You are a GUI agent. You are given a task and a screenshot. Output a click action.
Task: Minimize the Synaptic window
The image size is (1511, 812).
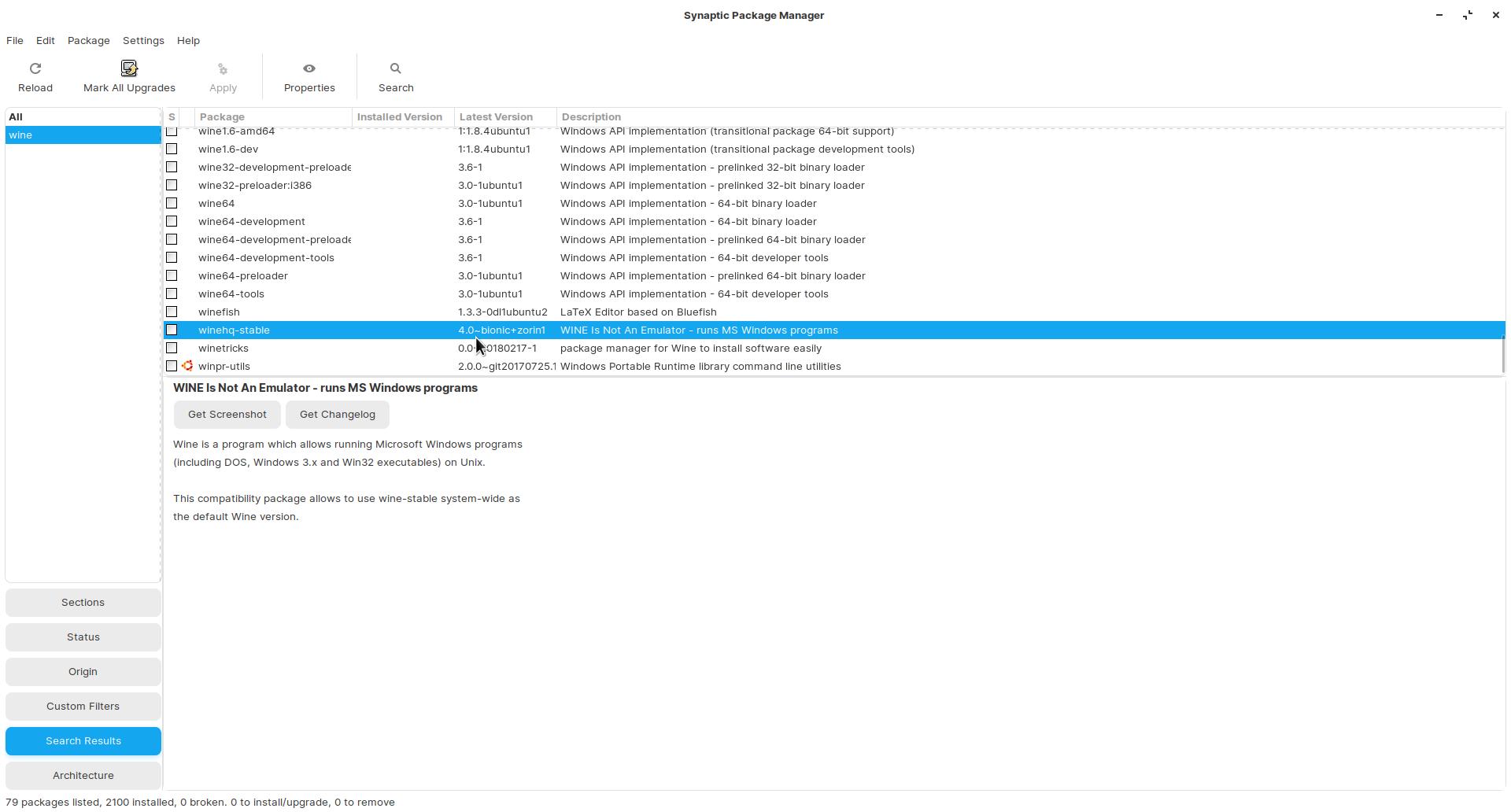(x=1439, y=15)
